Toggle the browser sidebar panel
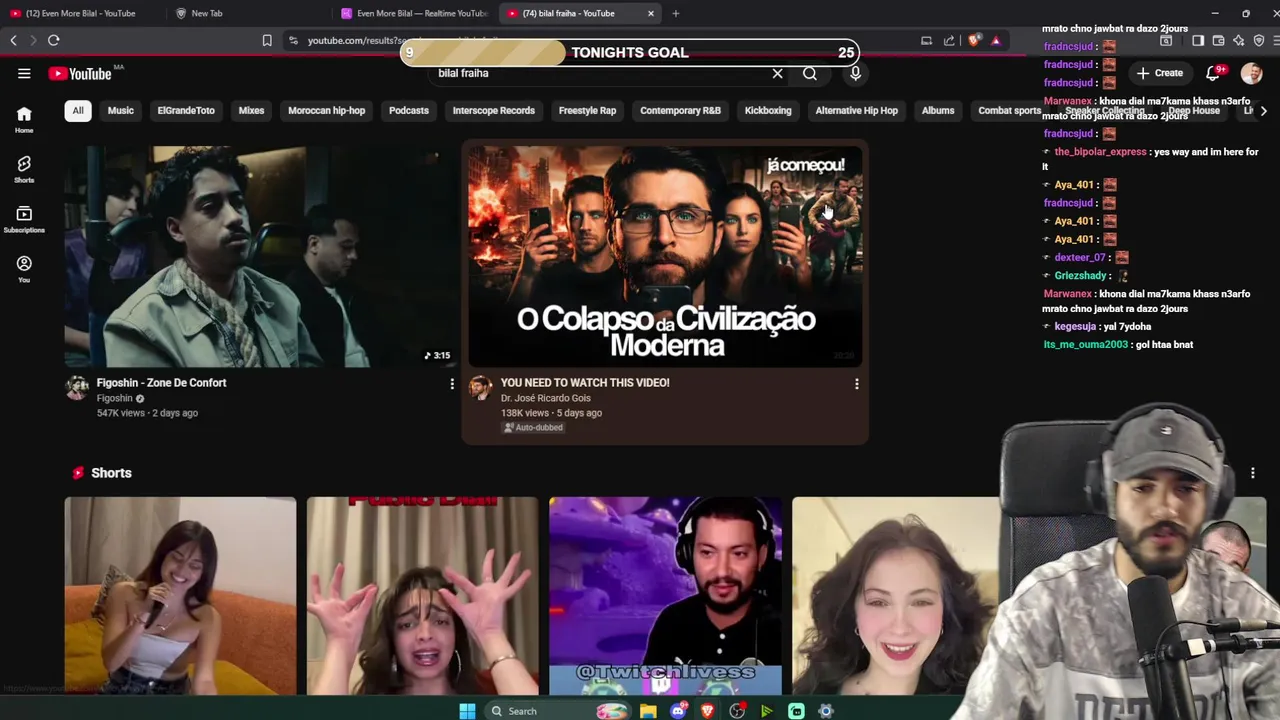The width and height of the screenshot is (1280, 720). [1198, 40]
